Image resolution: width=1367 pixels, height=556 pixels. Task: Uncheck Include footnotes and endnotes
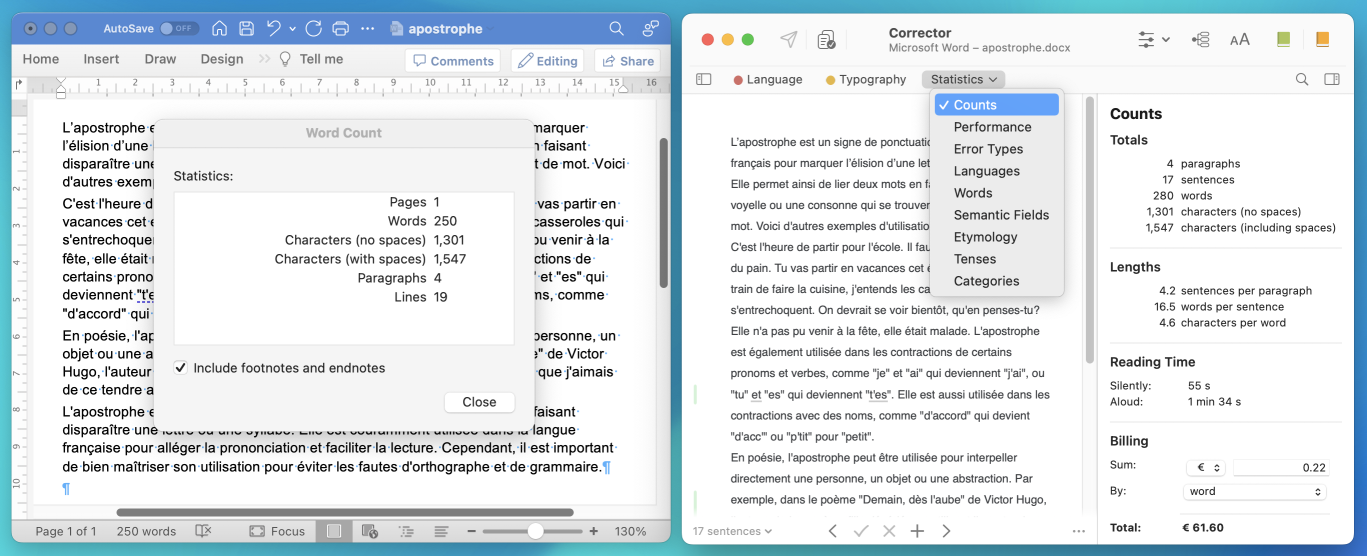click(181, 368)
